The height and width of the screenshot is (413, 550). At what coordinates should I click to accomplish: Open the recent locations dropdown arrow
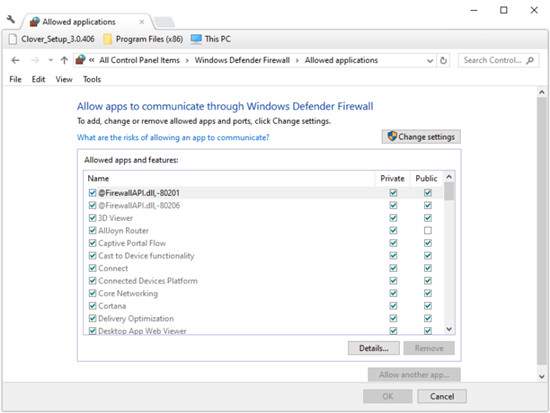51,60
